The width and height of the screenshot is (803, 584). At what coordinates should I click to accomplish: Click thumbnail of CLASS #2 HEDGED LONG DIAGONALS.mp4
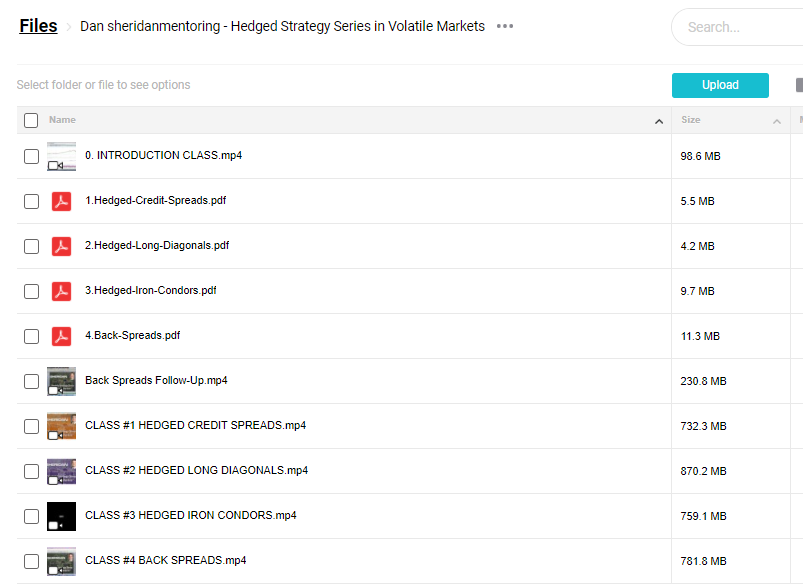coord(61,471)
